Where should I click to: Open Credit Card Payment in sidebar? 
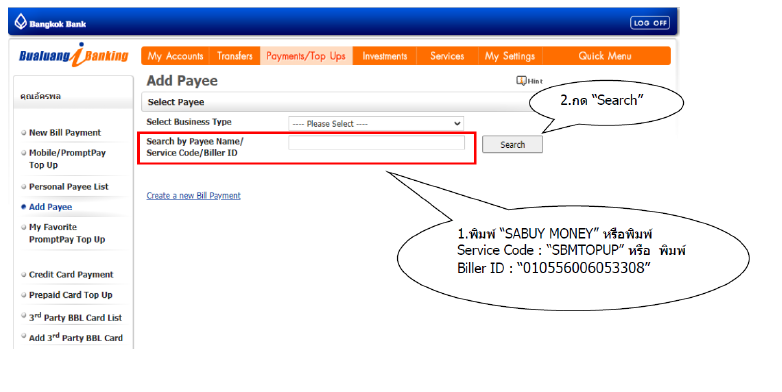point(71,274)
